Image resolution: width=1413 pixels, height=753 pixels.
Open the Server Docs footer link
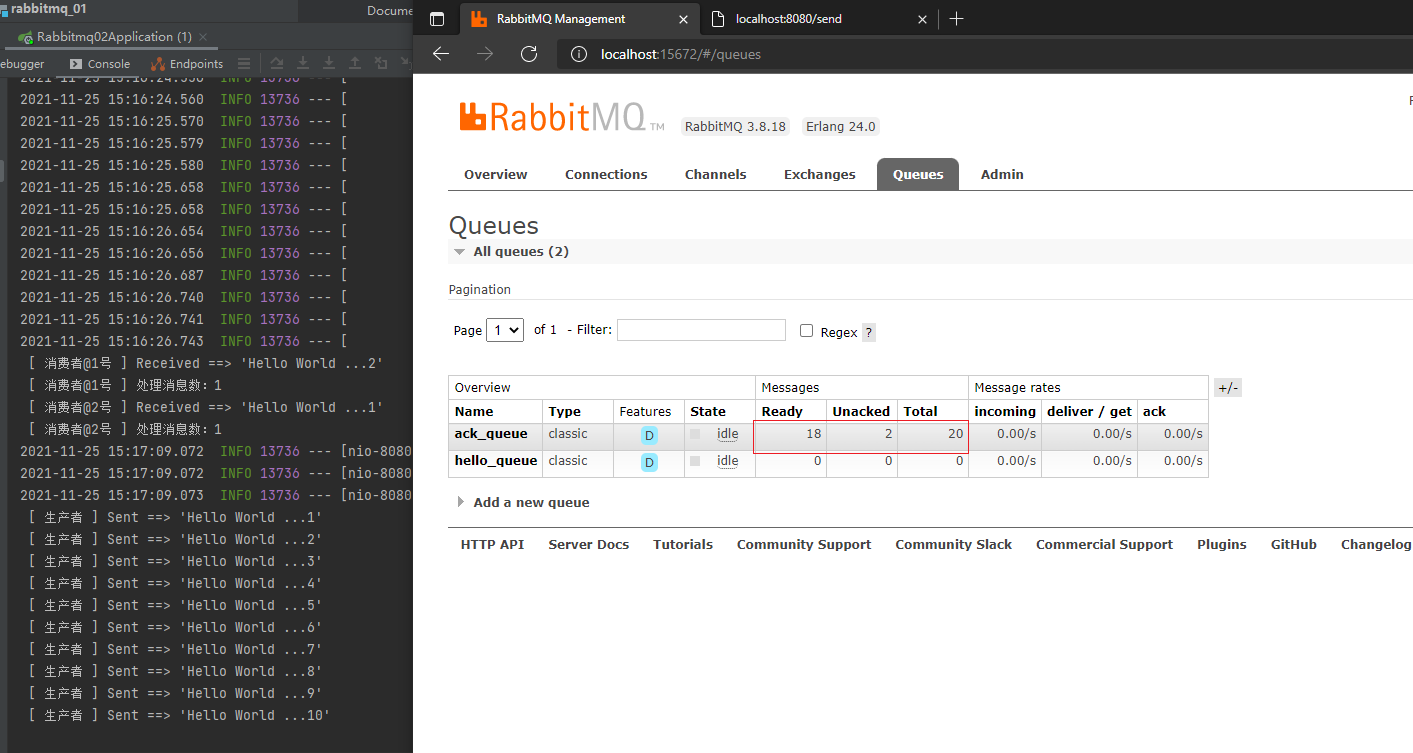[x=589, y=545]
